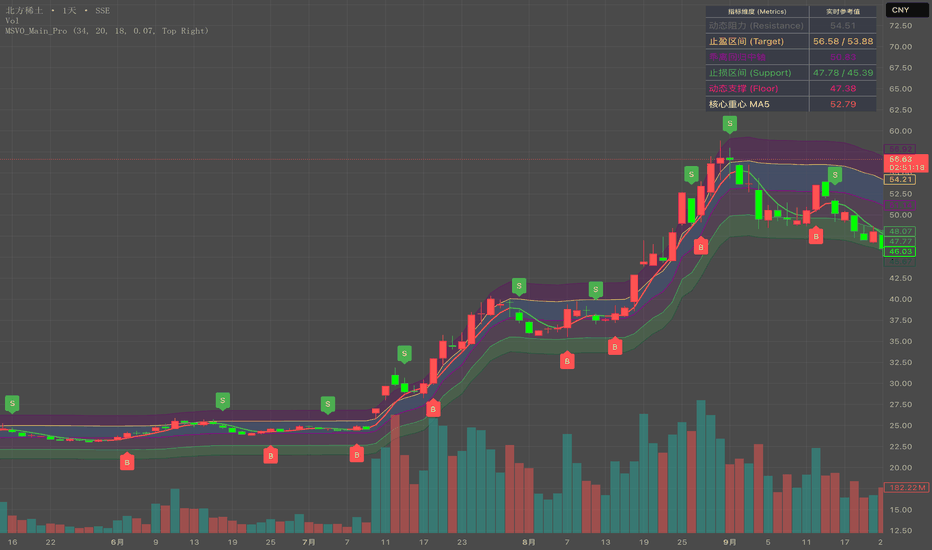Select the 48.07 green price label

(x=900, y=231)
